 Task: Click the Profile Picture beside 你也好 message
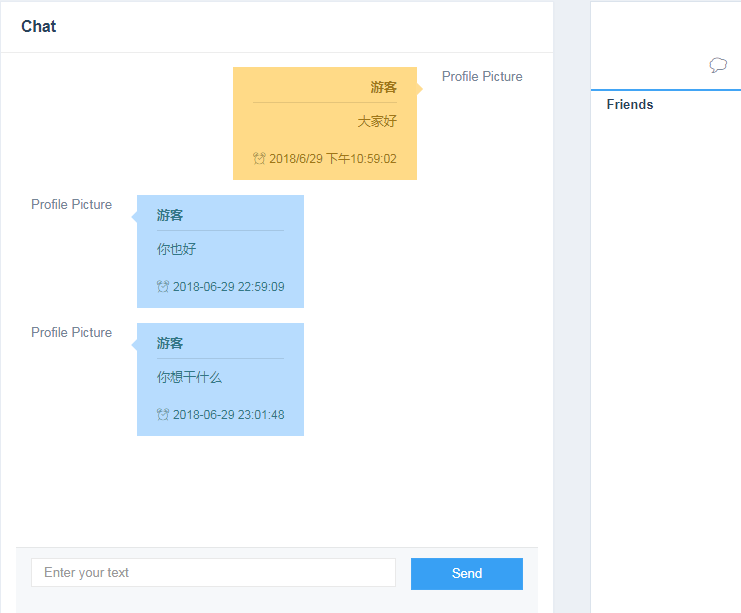click(71, 205)
